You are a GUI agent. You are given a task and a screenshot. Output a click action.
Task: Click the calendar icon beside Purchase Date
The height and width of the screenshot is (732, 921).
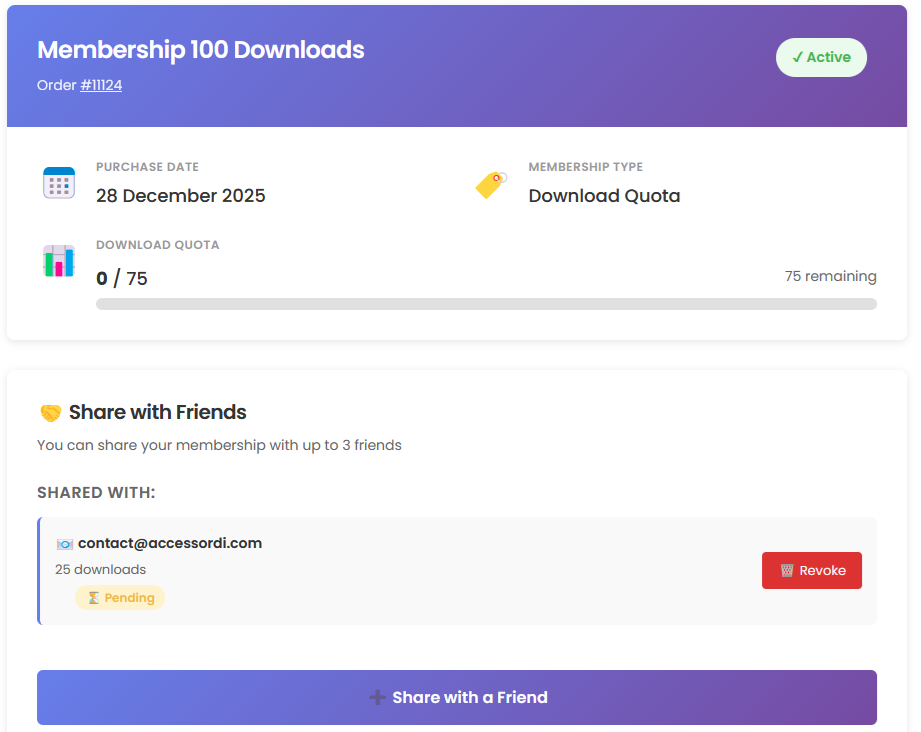point(59,183)
